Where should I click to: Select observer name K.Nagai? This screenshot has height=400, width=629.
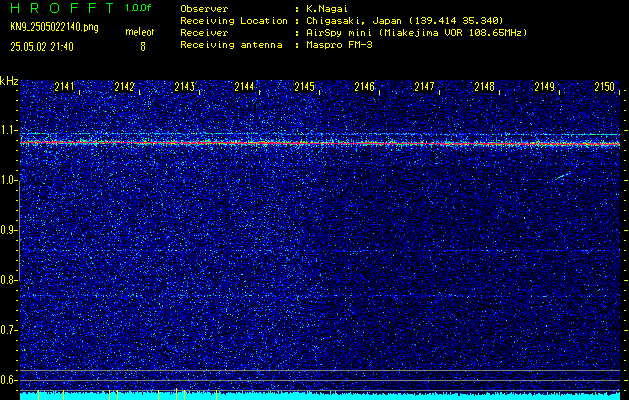pyautogui.click(x=327, y=9)
